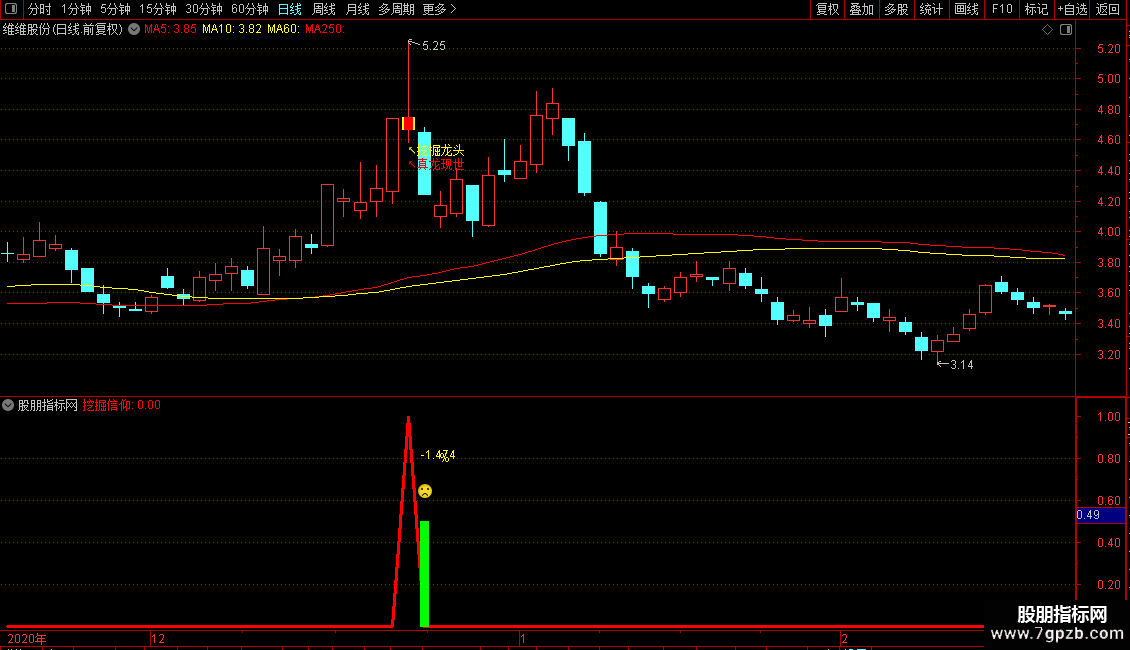
Task: Click the MA5: 3.85 label
Action: (x=170, y=29)
